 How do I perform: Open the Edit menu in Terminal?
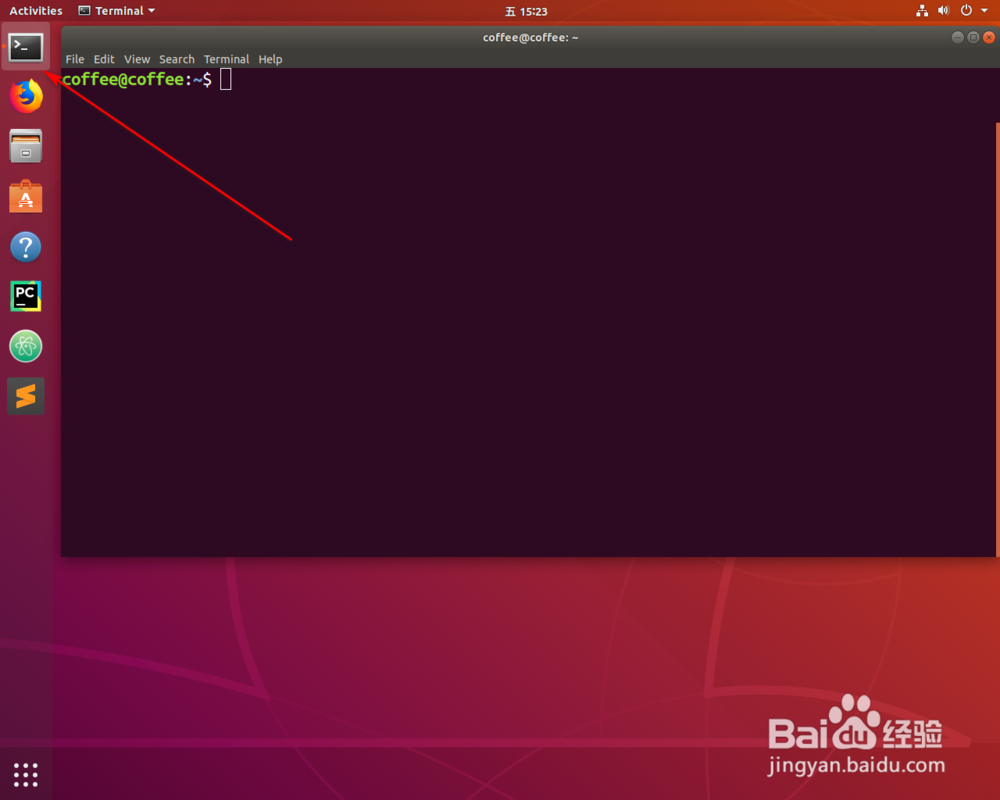[x=104, y=59]
